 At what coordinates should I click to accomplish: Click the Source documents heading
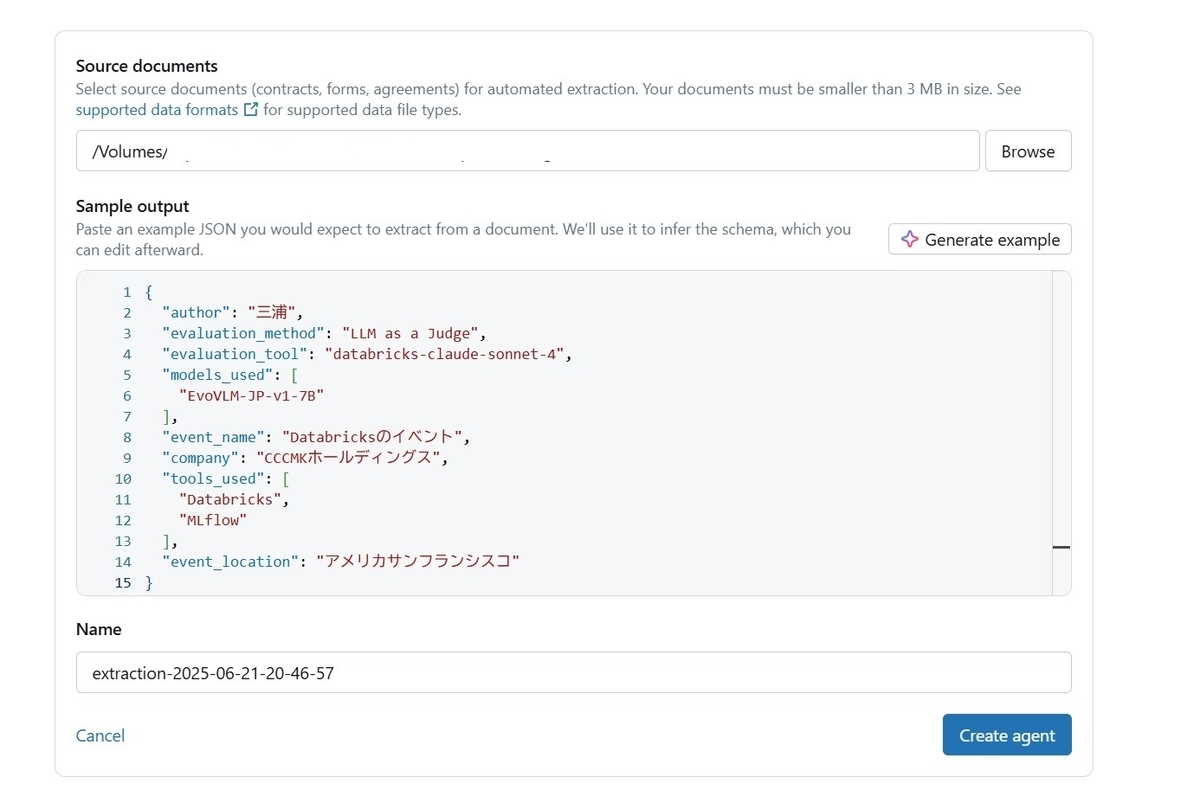pyautogui.click(x=147, y=66)
